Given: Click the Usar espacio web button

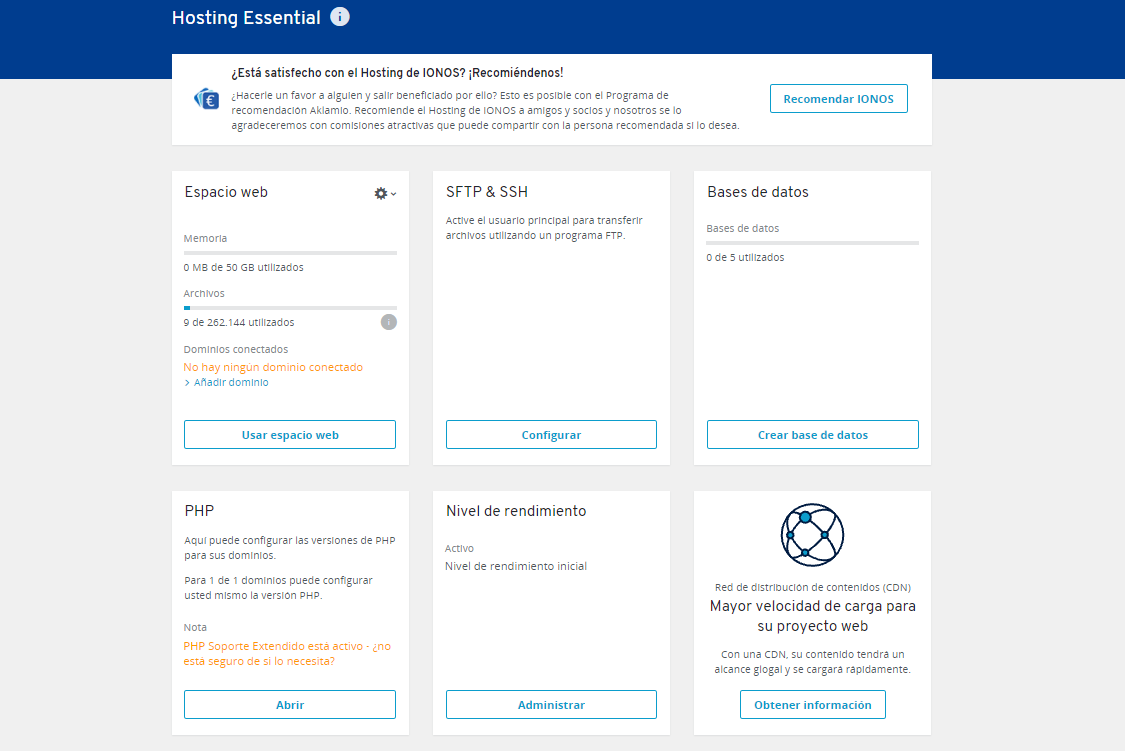Looking at the screenshot, I should (x=290, y=435).
